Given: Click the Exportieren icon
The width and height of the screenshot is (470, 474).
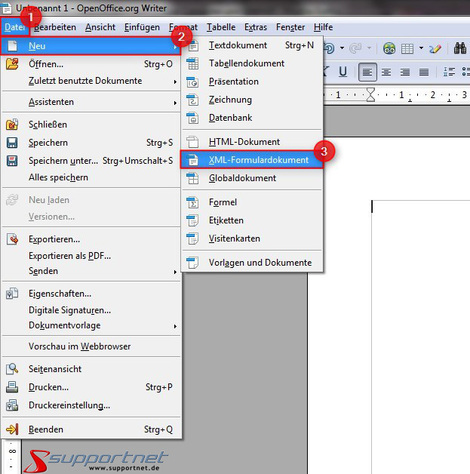Looking at the screenshot, I should 12,239.
